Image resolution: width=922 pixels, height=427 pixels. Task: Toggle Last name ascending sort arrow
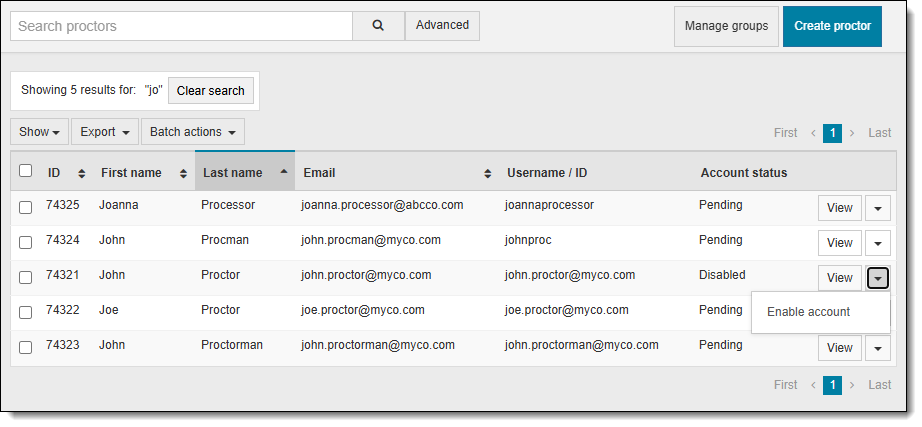[284, 172]
